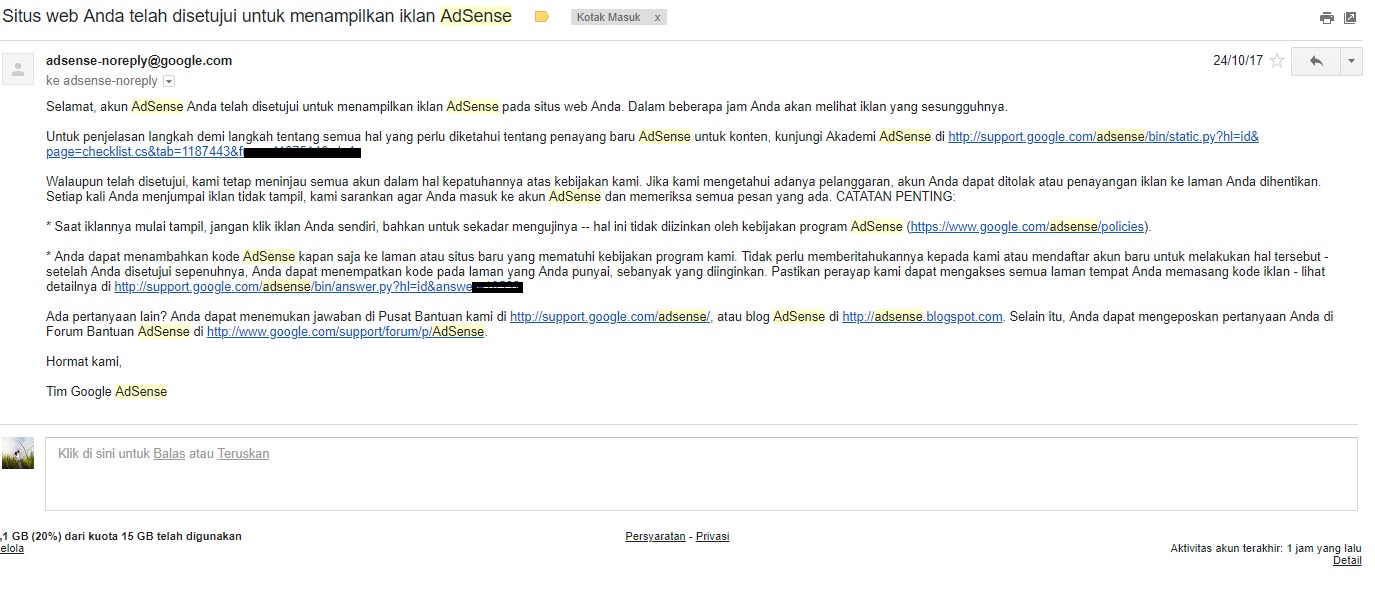Click the sender avatar placeholder
This screenshot has width=1375, height=597.
[18, 68]
